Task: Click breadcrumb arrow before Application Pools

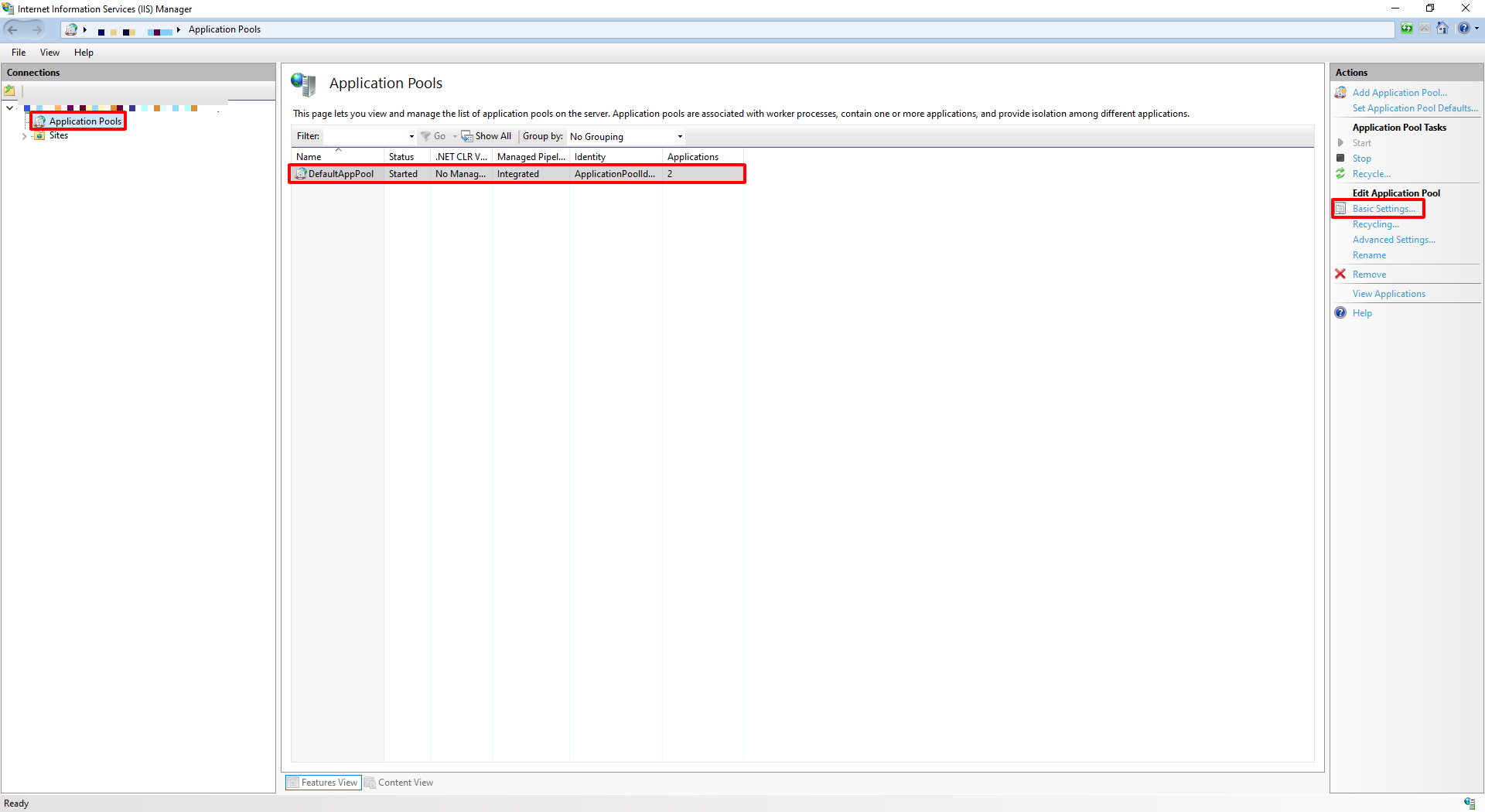Action: click(179, 29)
